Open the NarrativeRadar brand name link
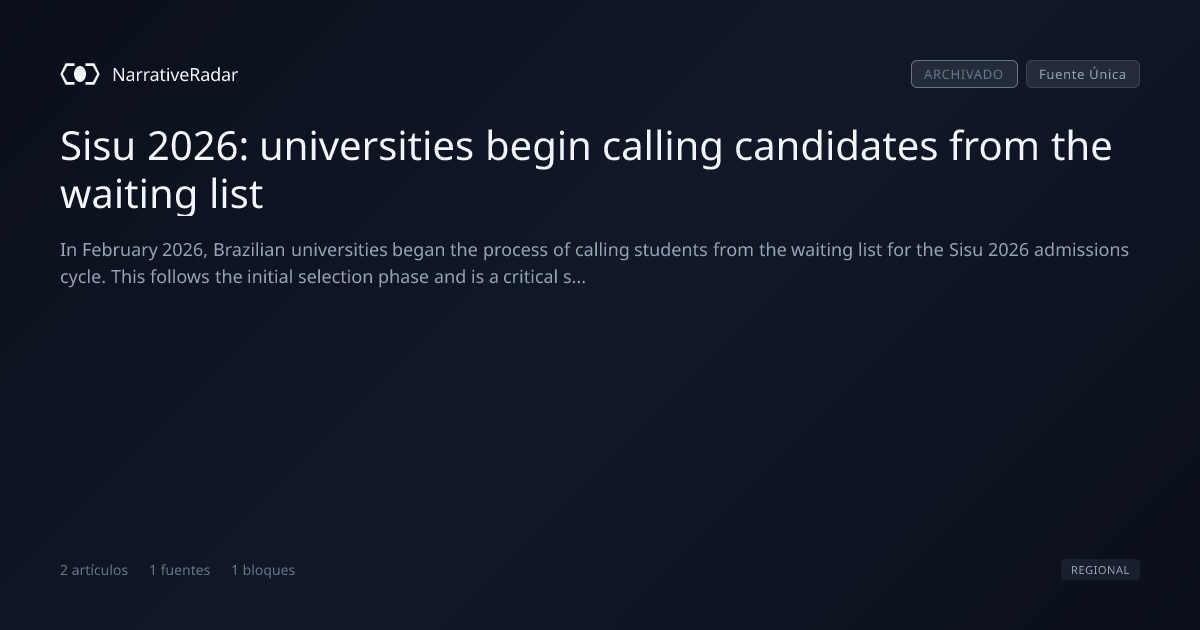This screenshot has height=630, width=1200. (x=175, y=74)
